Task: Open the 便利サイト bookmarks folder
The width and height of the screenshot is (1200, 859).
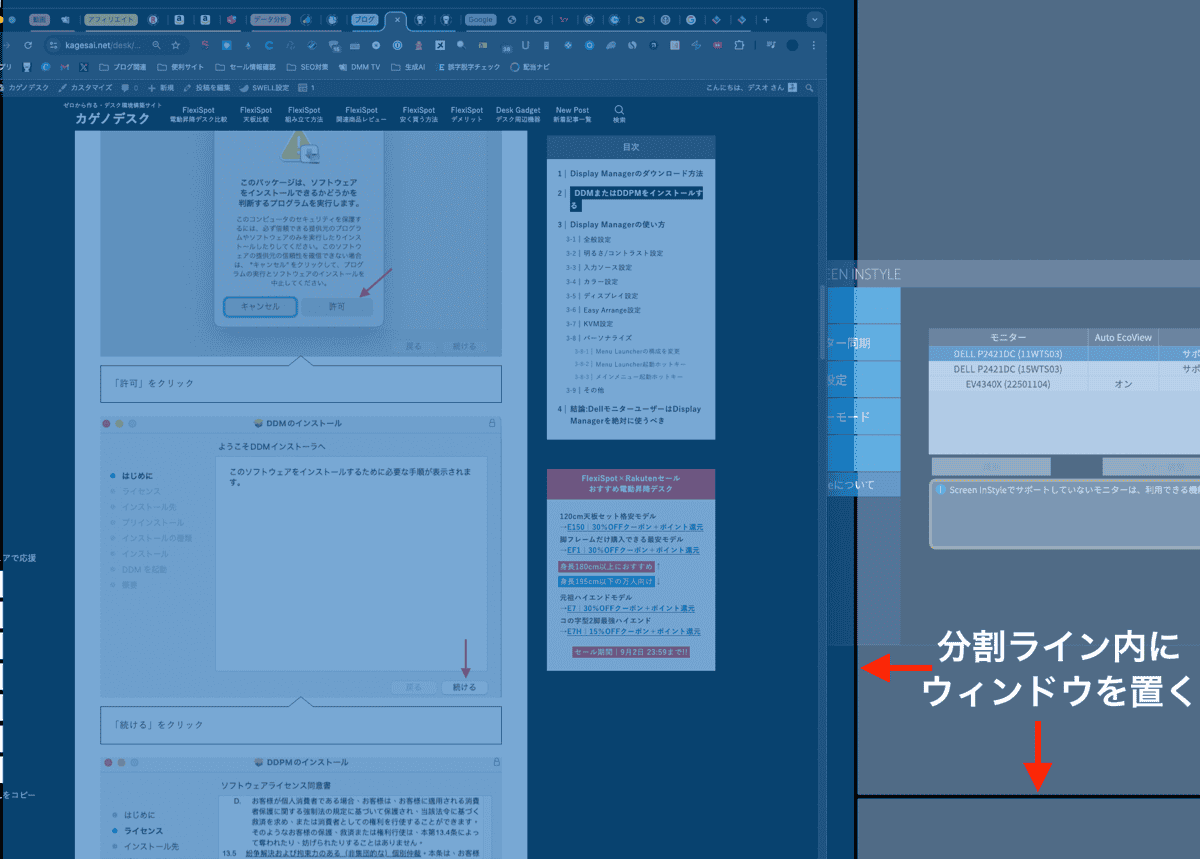Action: (x=181, y=67)
